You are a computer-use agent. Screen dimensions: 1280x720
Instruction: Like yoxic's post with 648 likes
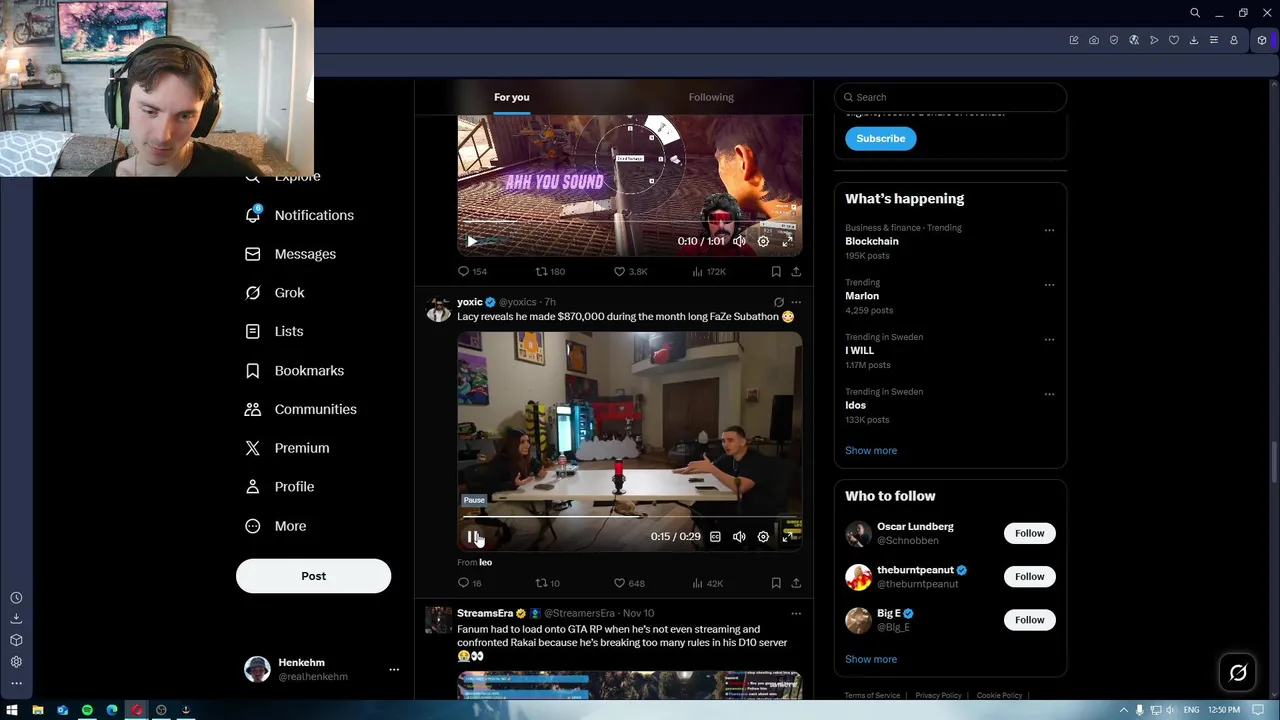point(629,583)
